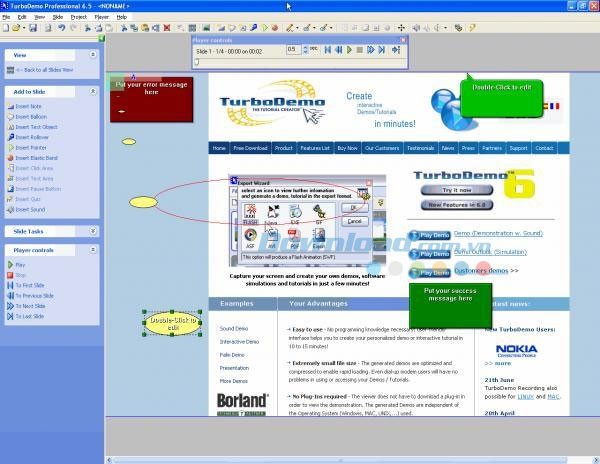Open the Help menu
This screenshot has width=600, height=464.
[122, 17]
